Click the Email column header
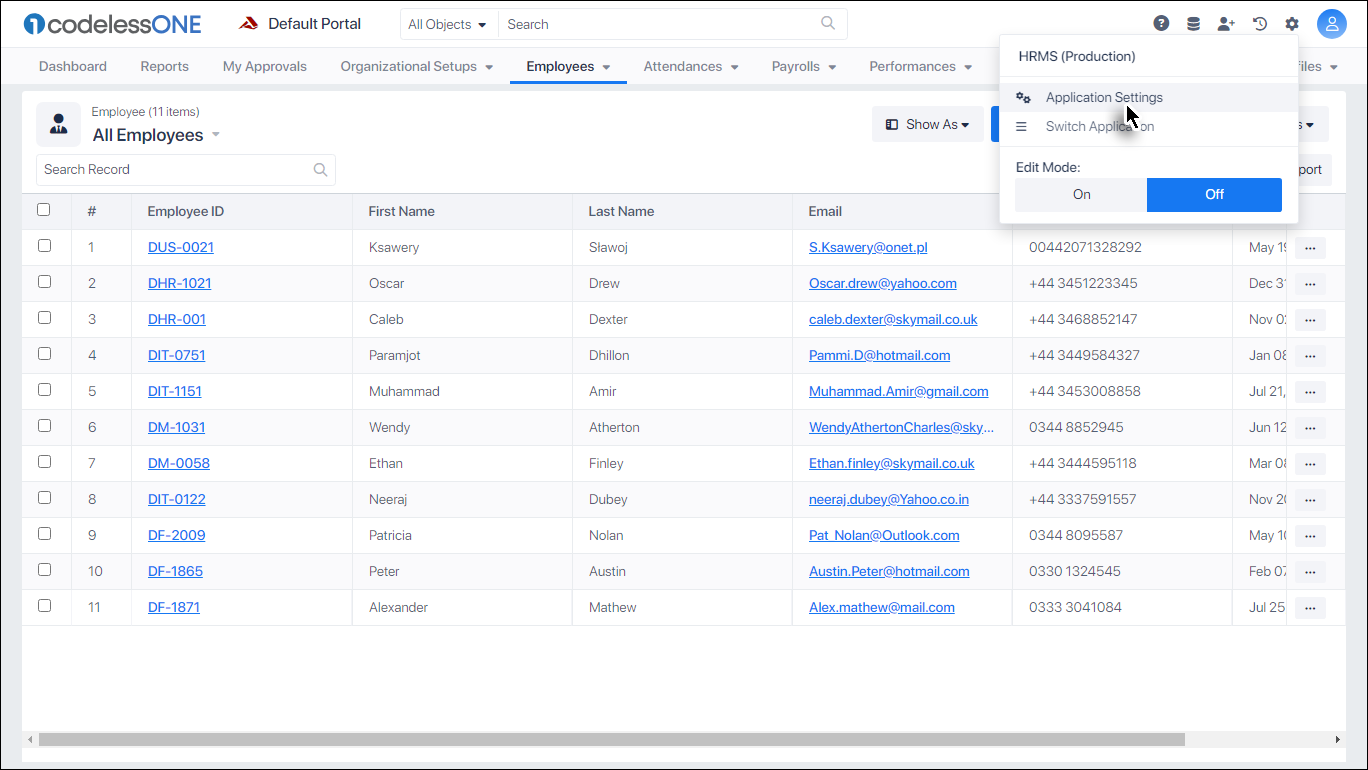Viewport: 1368px width, 770px height. click(825, 212)
